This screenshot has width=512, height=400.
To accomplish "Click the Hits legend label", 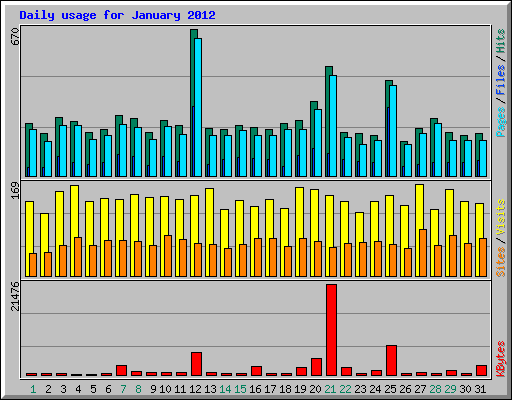I will pyautogui.click(x=501, y=41).
